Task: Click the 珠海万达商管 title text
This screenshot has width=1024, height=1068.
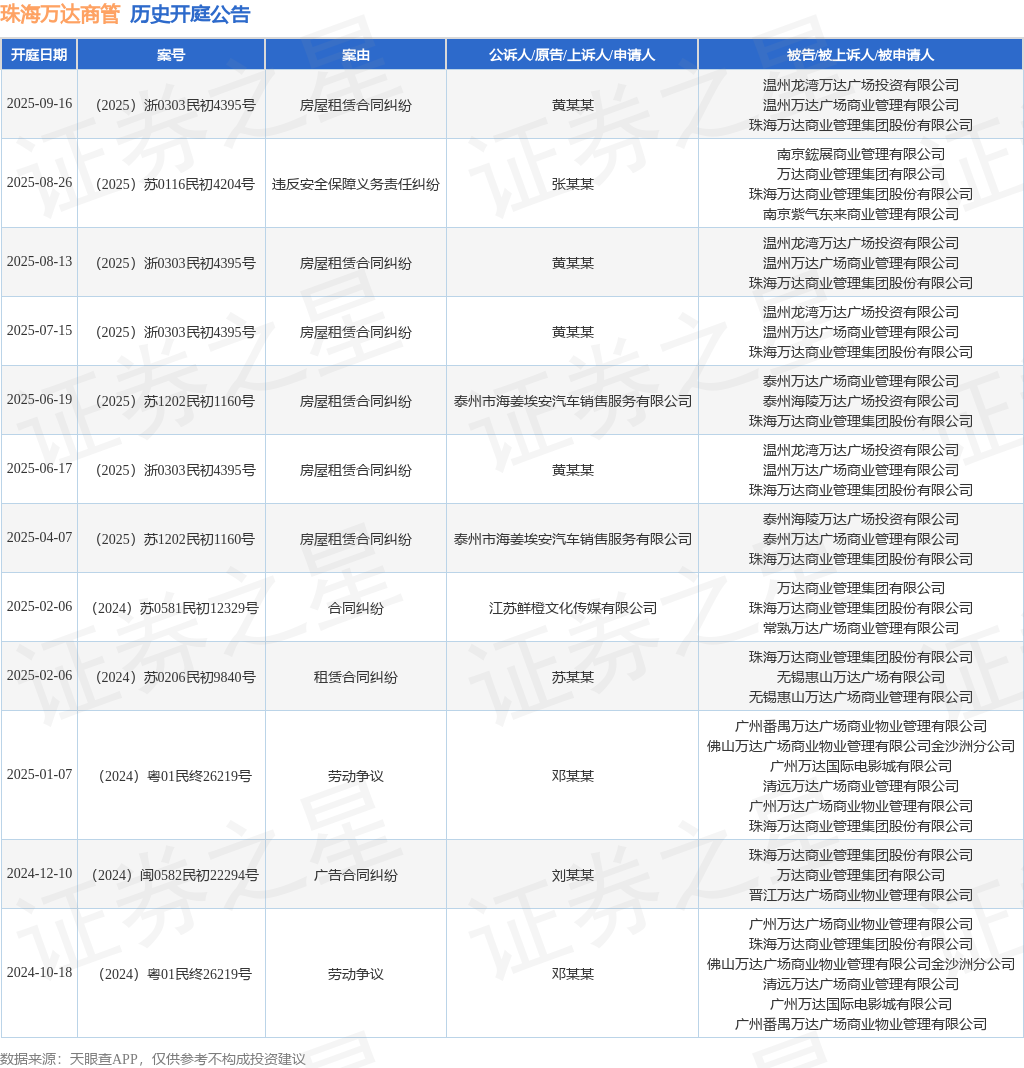Action: coord(60,14)
